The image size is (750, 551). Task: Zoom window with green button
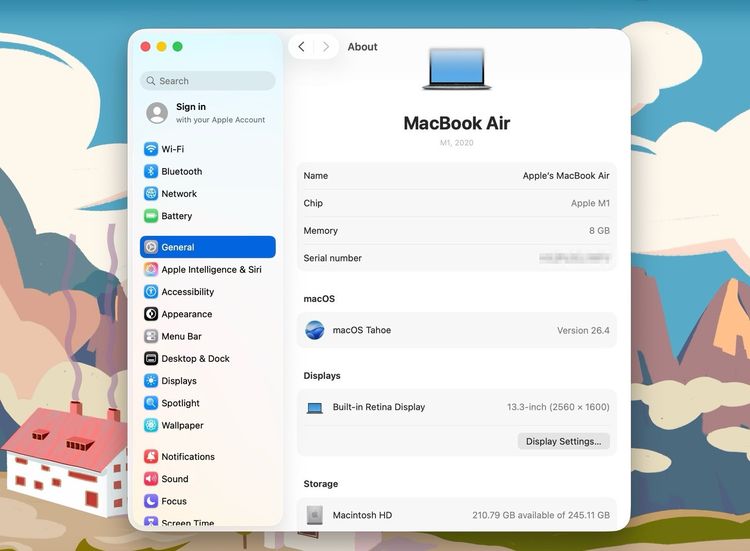[x=177, y=46]
